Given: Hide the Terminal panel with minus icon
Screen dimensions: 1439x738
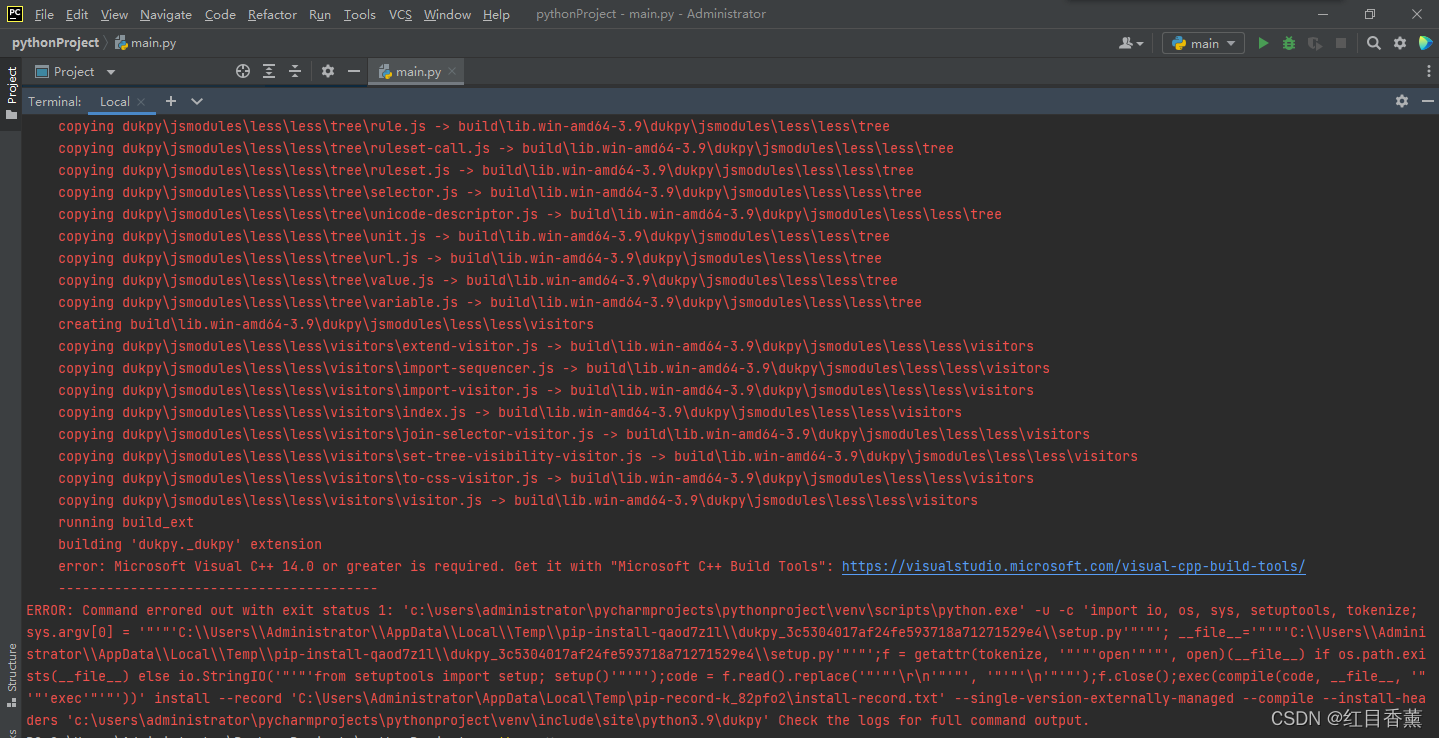Looking at the screenshot, I should (x=1426, y=101).
